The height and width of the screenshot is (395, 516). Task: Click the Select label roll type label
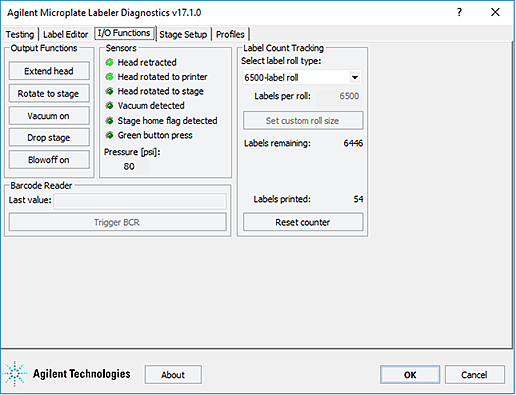[x=281, y=61]
